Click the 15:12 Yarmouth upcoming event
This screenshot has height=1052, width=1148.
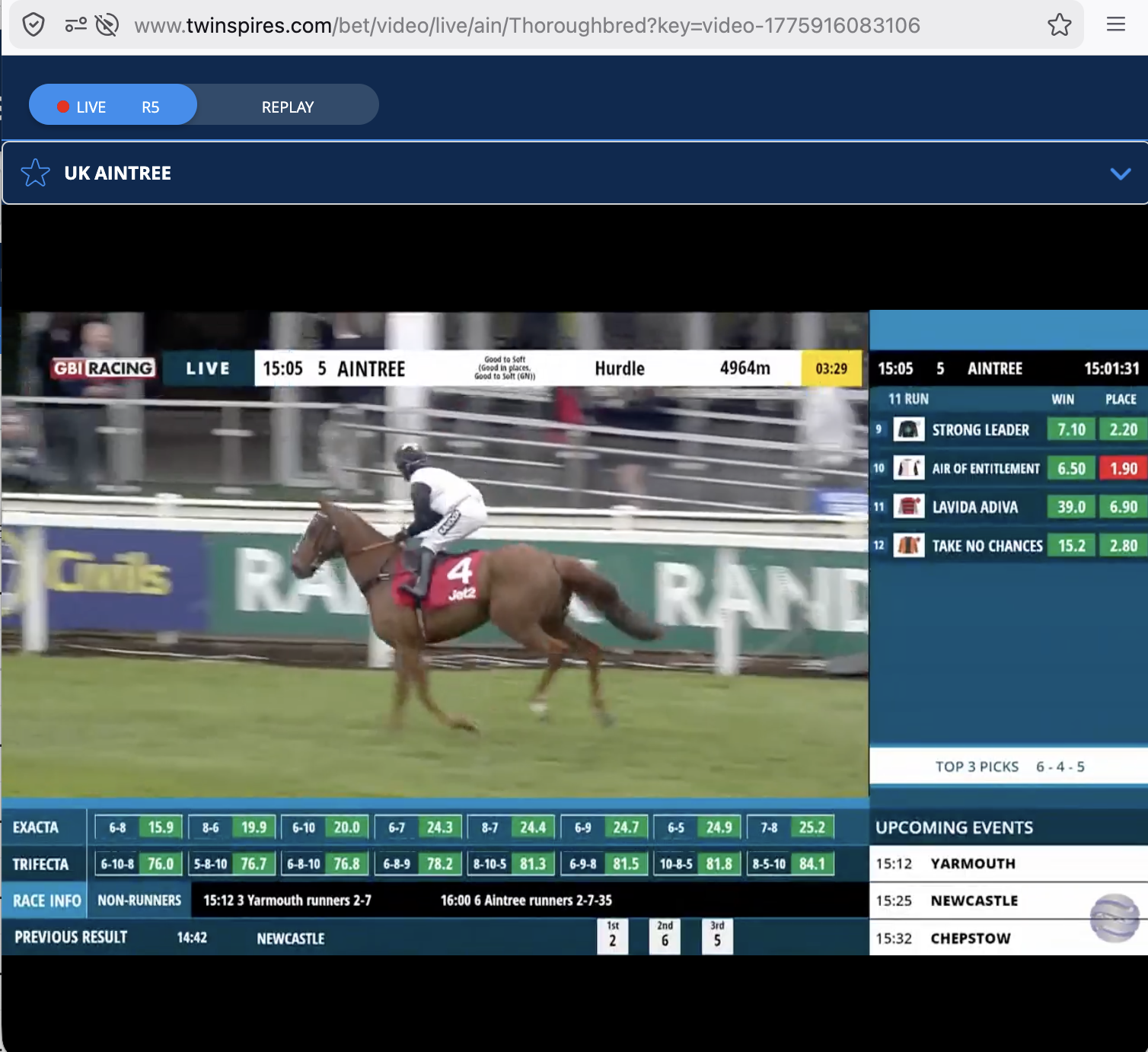click(1009, 864)
